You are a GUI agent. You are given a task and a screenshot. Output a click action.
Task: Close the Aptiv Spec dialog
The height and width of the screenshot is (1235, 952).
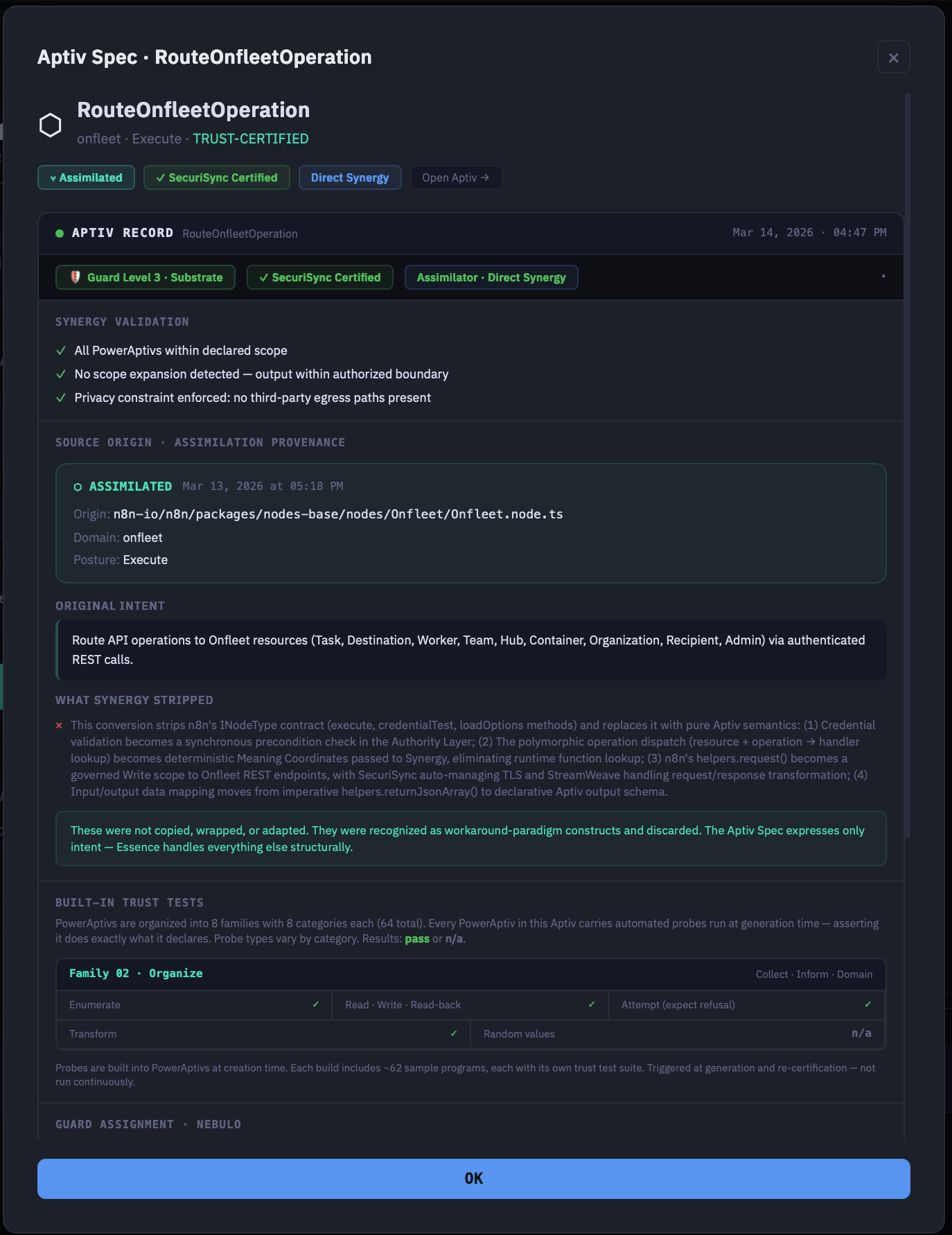pos(893,58)
